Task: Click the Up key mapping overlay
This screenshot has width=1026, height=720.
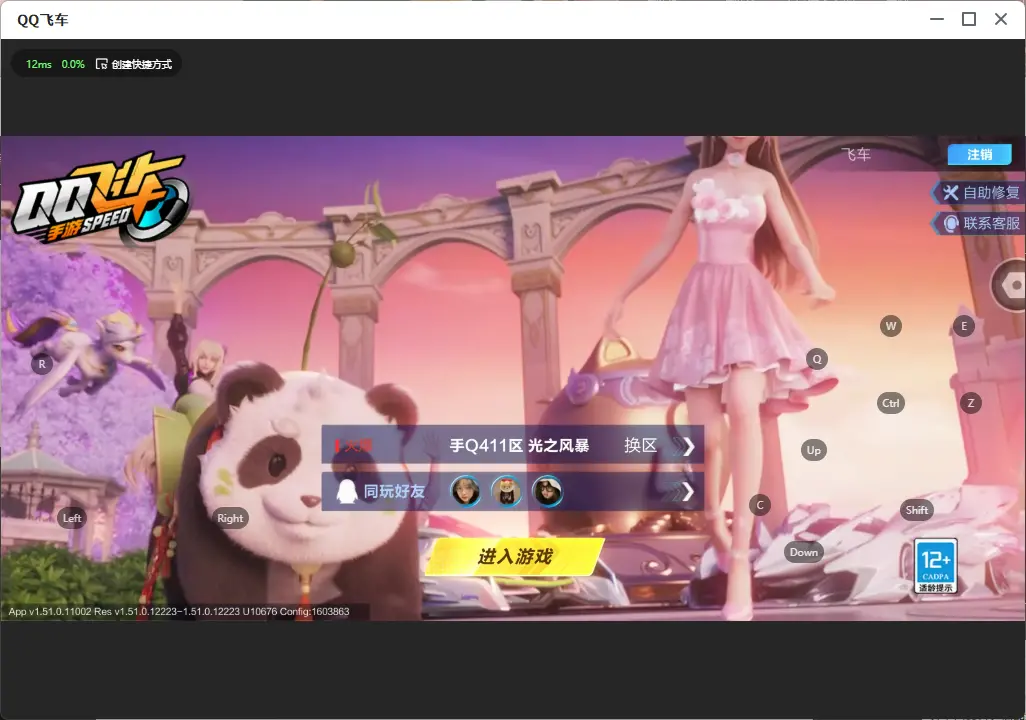Action: pos(813,450)
